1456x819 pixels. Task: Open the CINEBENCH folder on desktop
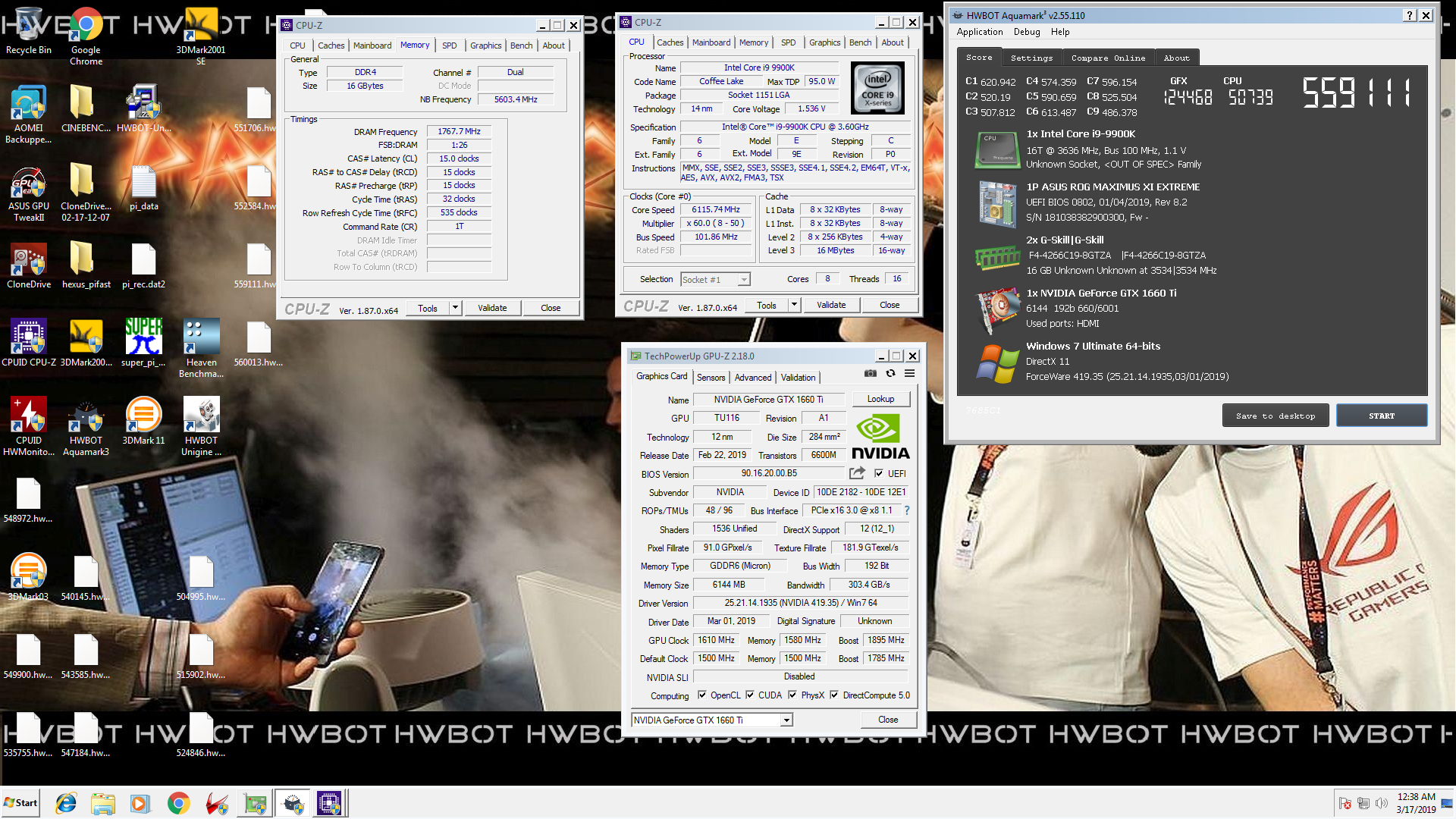[x=86, y=108]
